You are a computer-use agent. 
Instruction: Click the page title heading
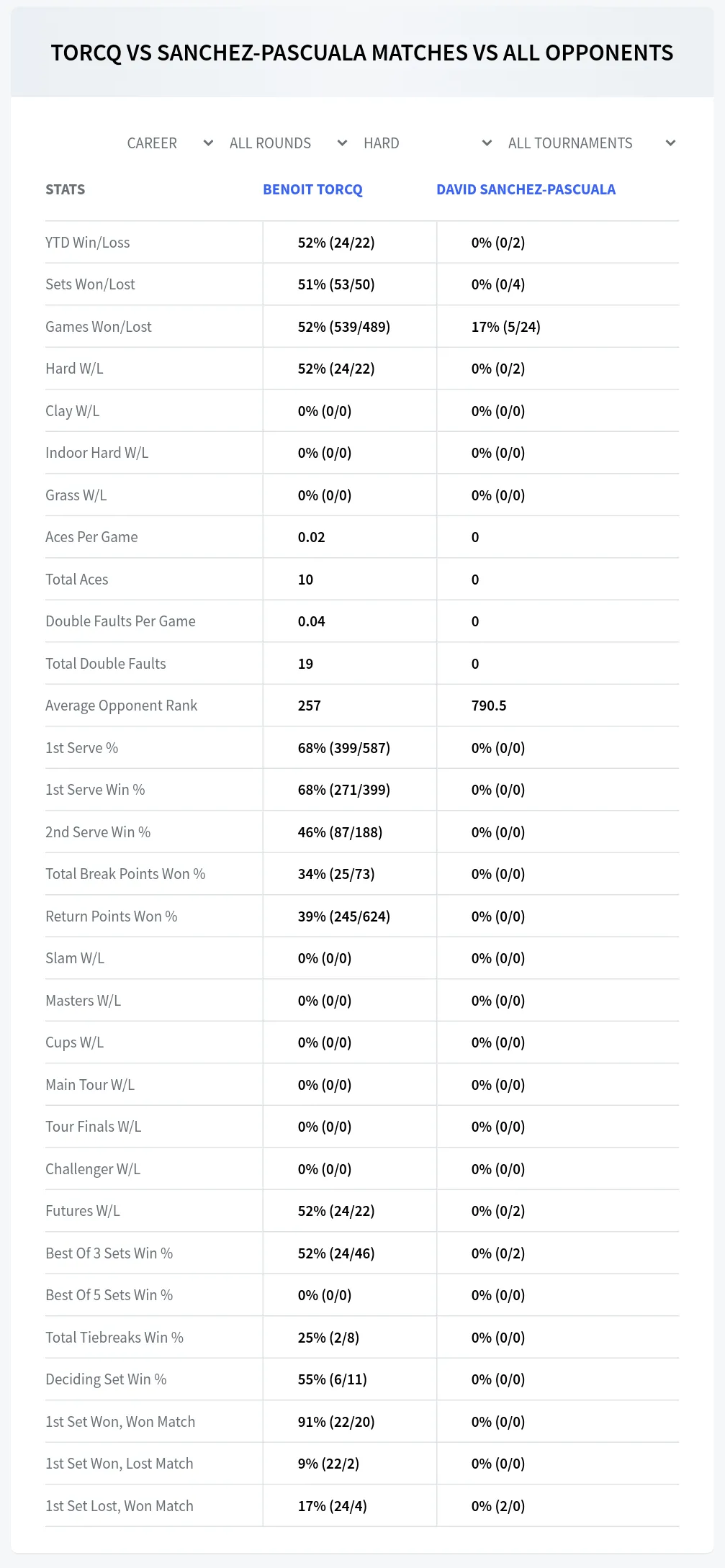click(x=362, y=53)
